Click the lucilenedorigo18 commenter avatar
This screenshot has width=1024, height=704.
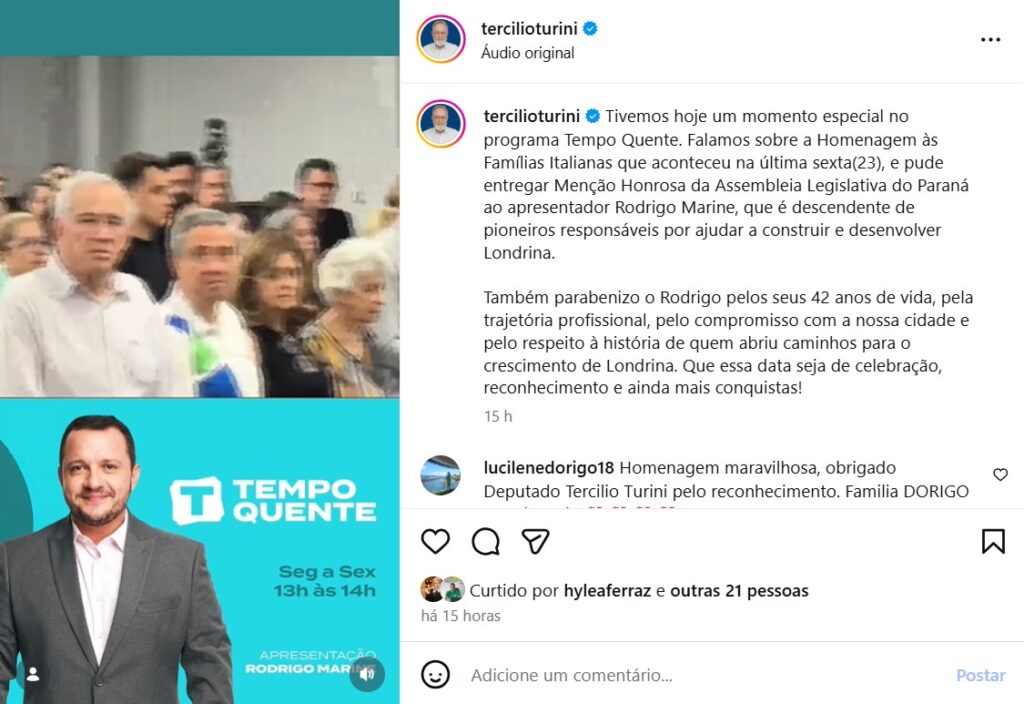440,475
